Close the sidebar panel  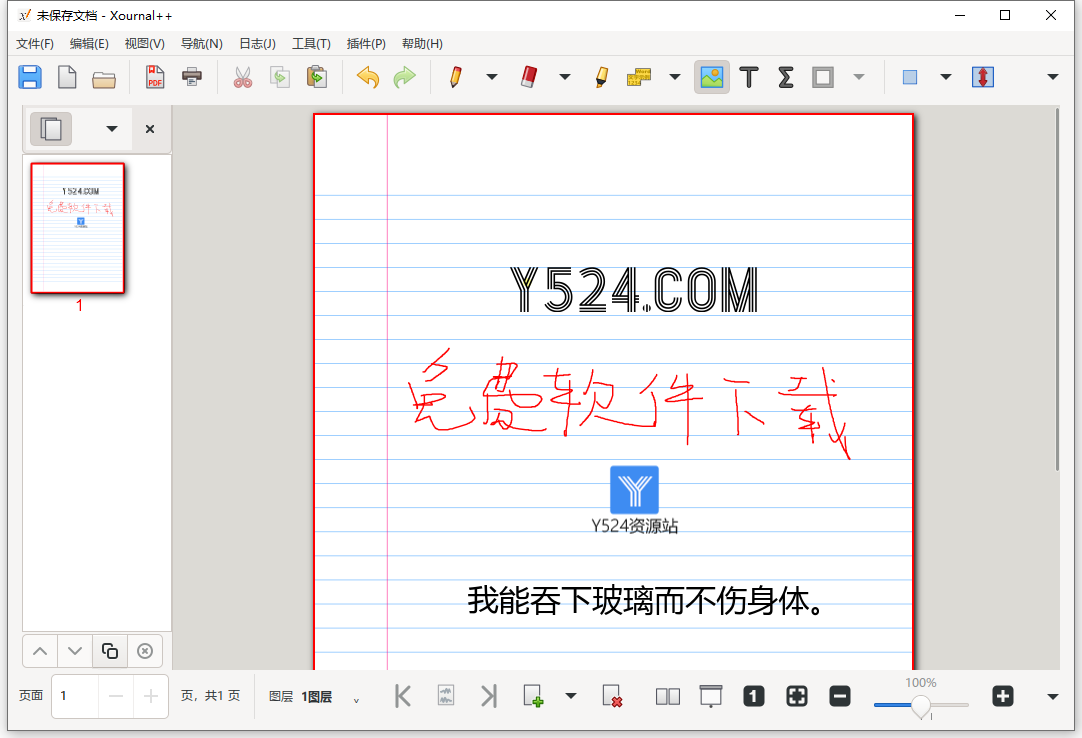tap(150, 128)
